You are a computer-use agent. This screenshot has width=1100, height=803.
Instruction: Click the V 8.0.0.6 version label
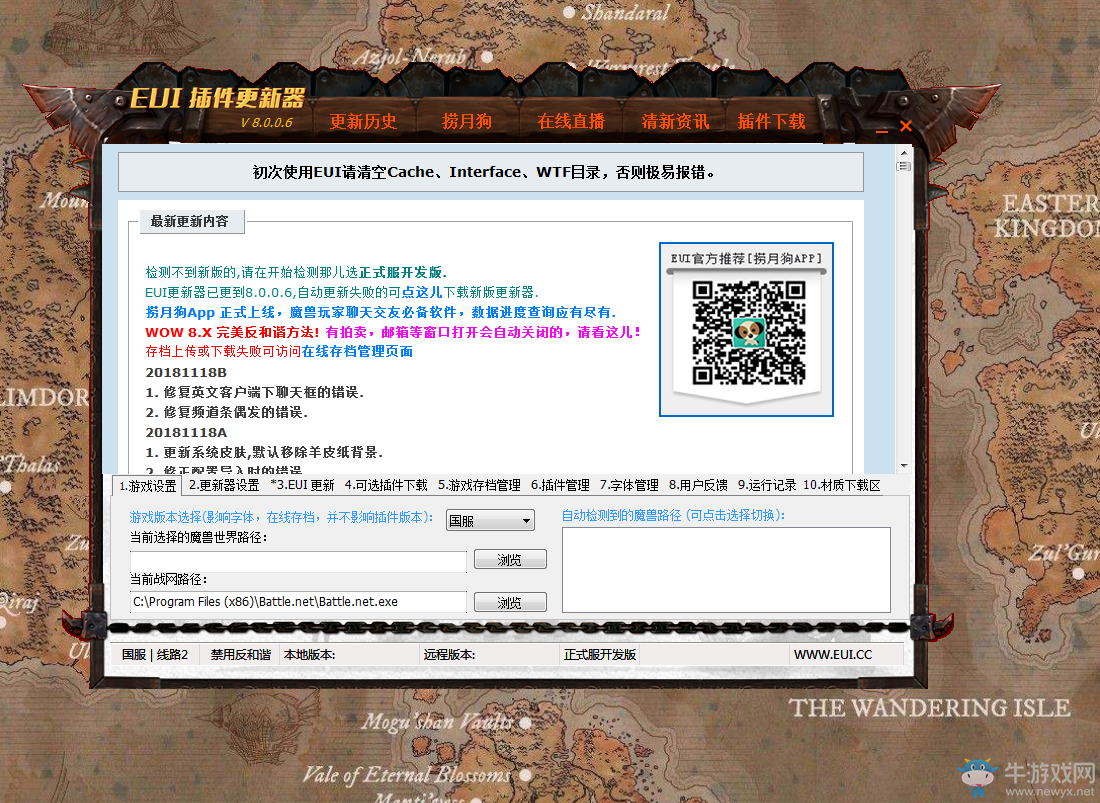click(x=266, y=122)
